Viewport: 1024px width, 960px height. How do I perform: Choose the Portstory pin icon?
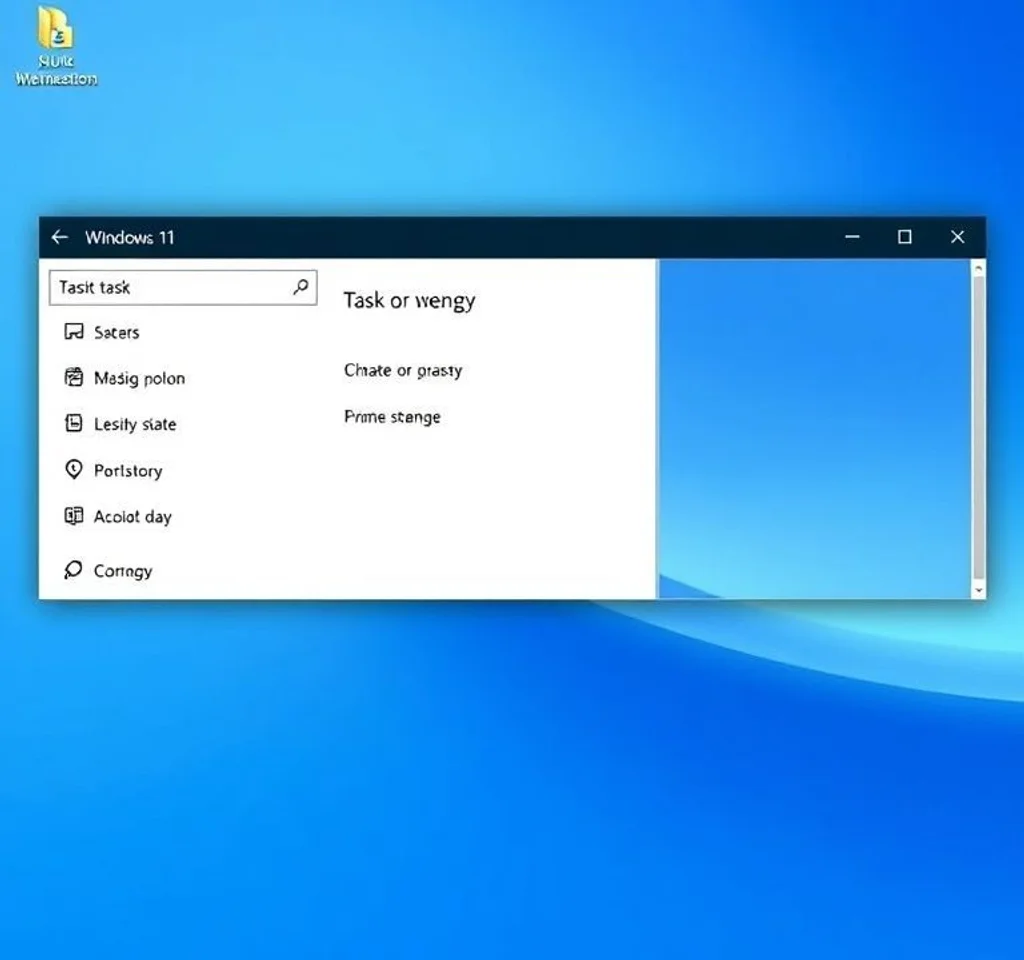(x=73, y=470)
